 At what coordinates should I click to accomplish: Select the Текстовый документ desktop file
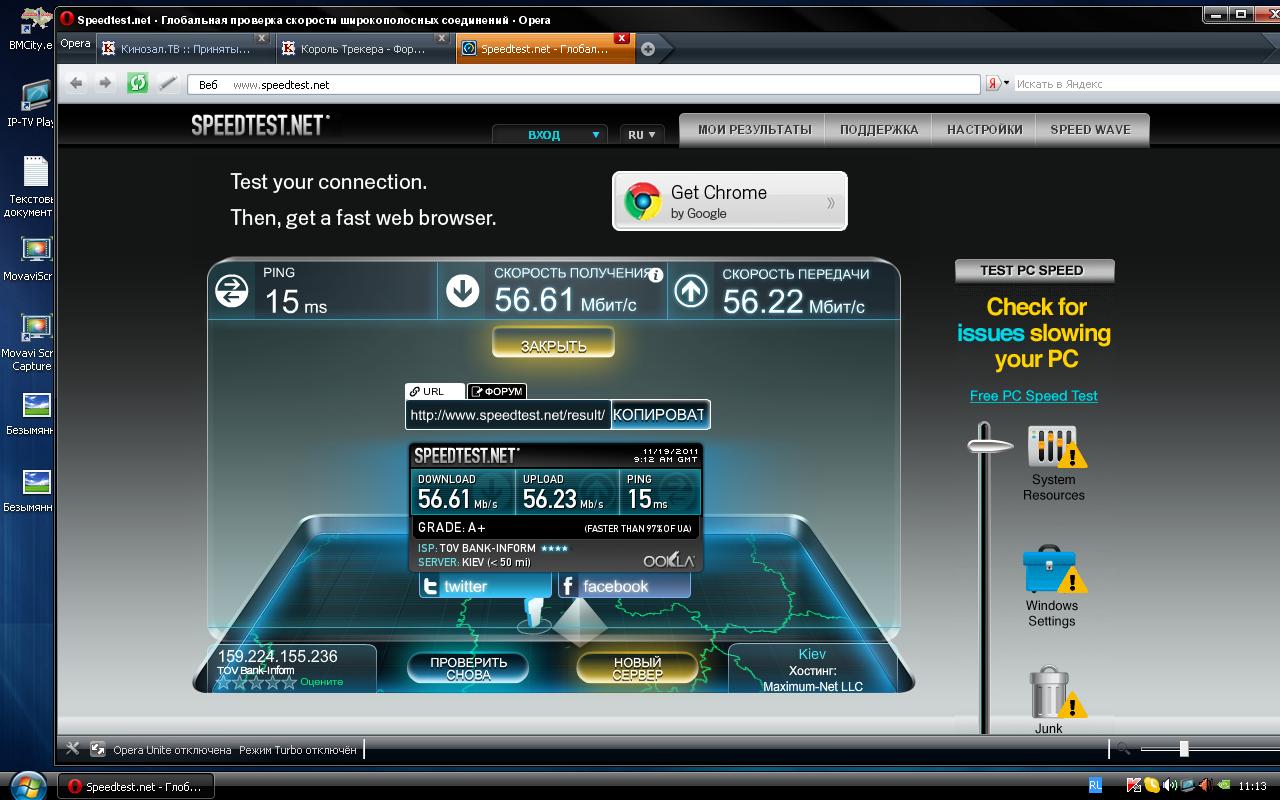pyautogui.click(x=30, y=187)
